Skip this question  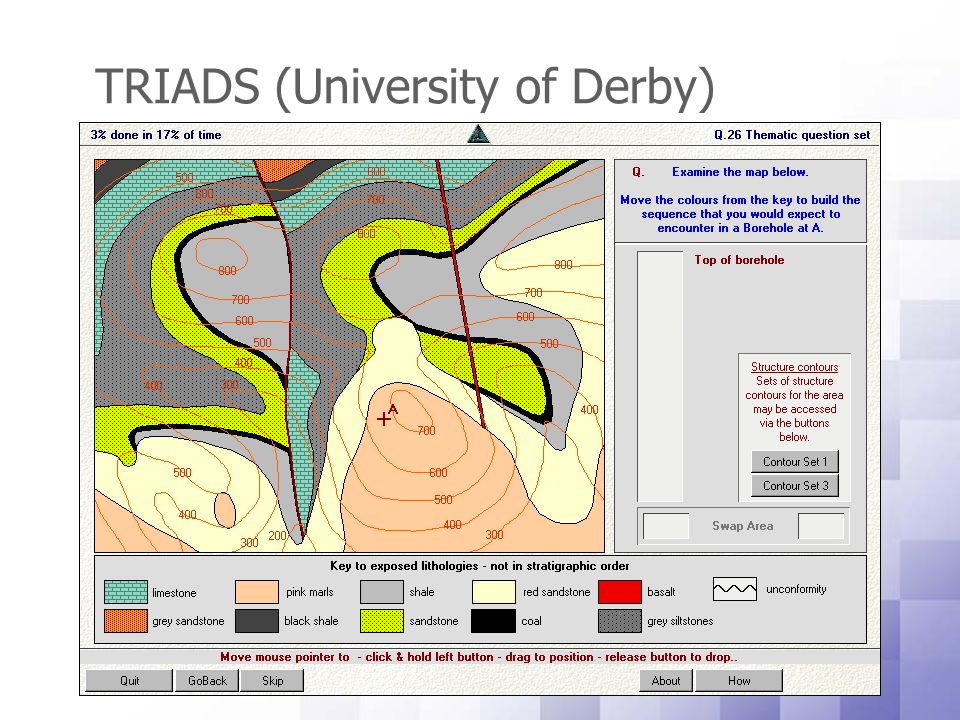click(272, 680)
